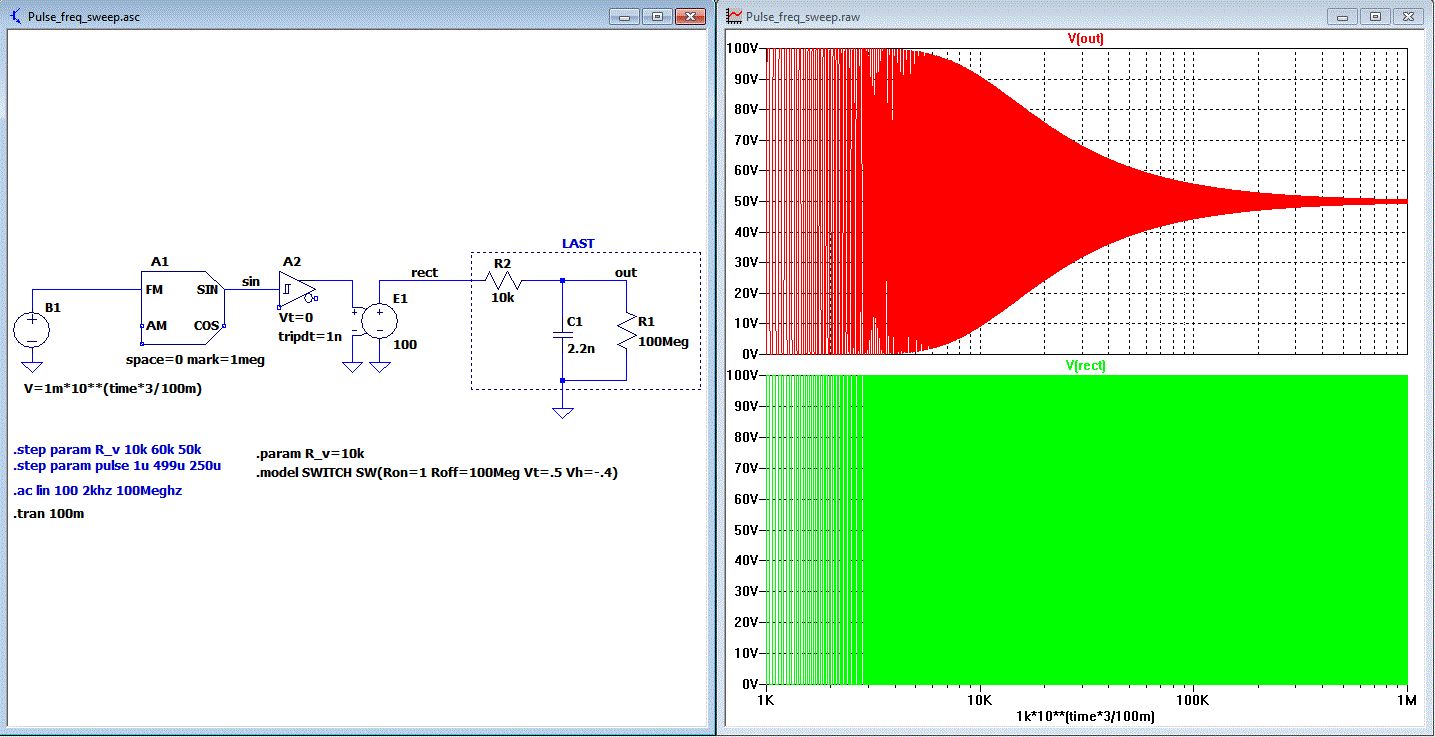Select the V(rect) trace label
This screenshot has width=1435, height=737.
[x=1085, y=366]
